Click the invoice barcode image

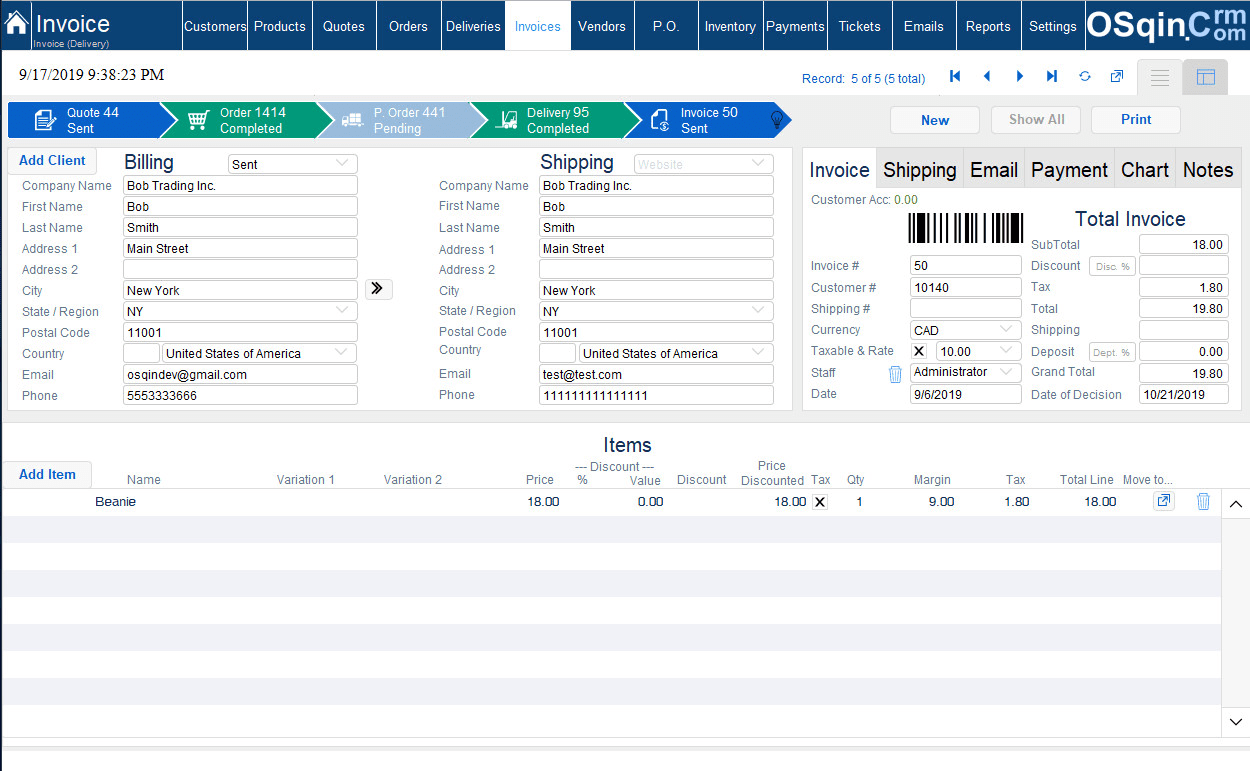965,228
